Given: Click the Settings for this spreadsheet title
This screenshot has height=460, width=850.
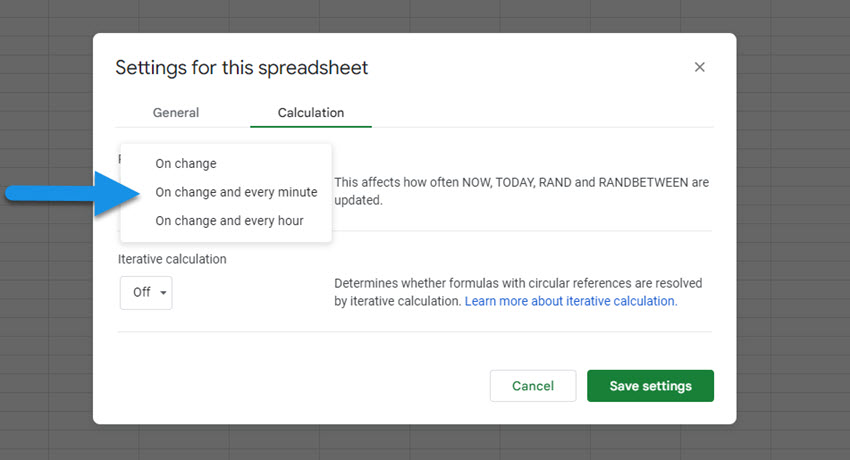Looking at the screenshot, I should [242, 68].
